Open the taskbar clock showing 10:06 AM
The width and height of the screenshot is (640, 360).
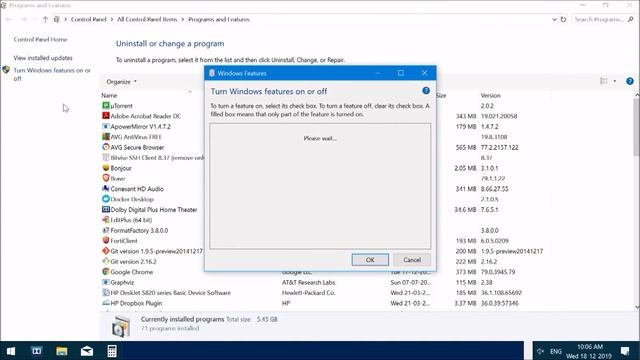589,351
